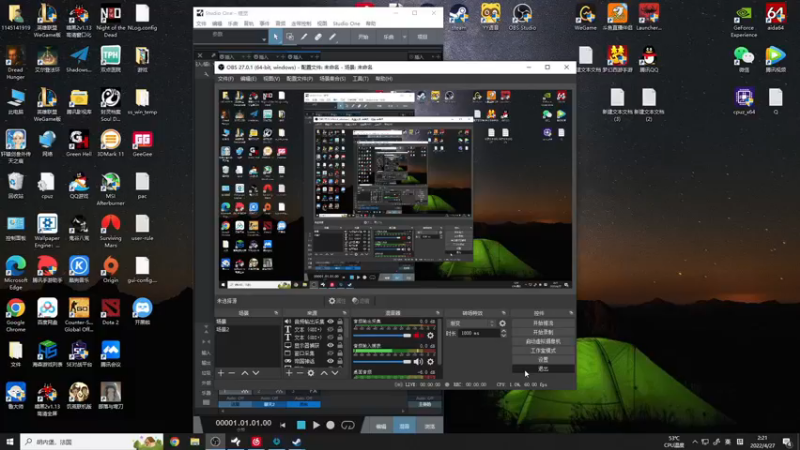Start playback in Studio One transport
Viewport: 800px width, 450px height.
[316, 424]
